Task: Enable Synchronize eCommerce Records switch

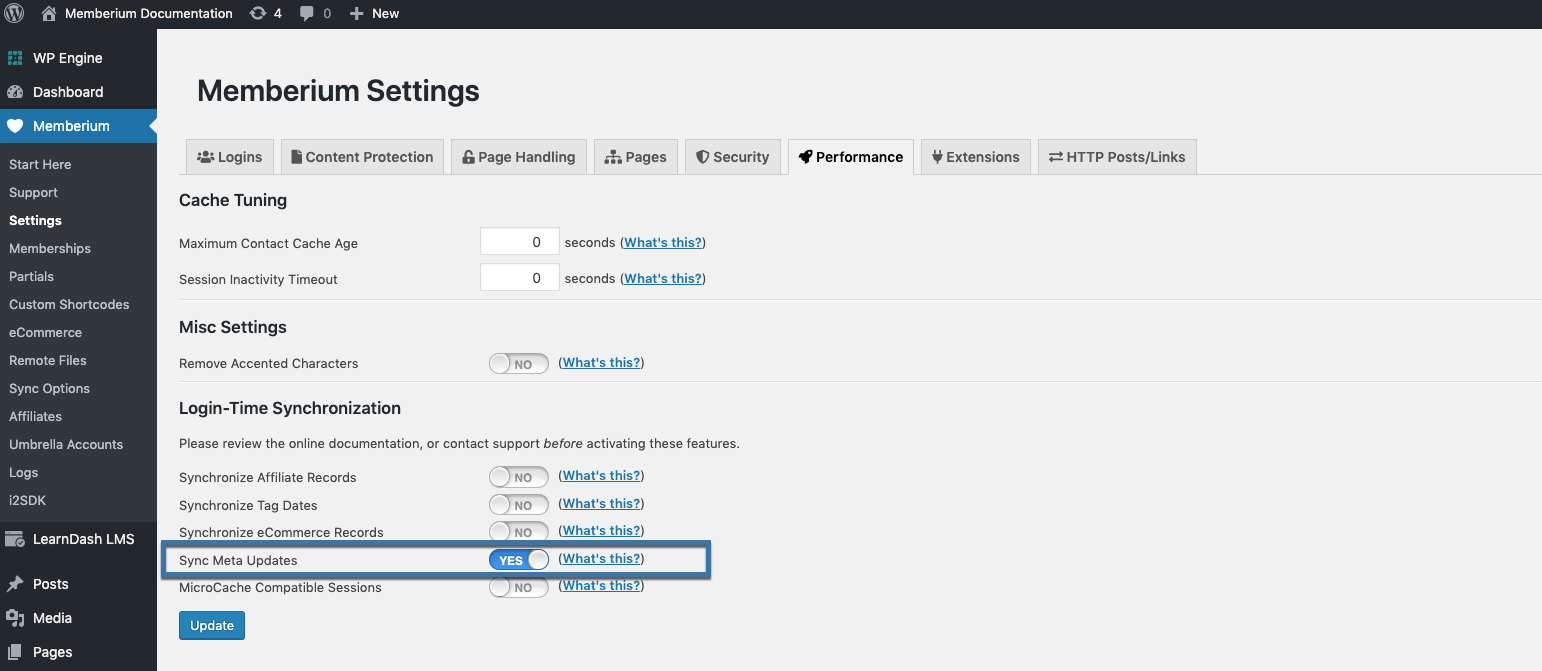Action: pyautogui.click(x=518, y=532)
